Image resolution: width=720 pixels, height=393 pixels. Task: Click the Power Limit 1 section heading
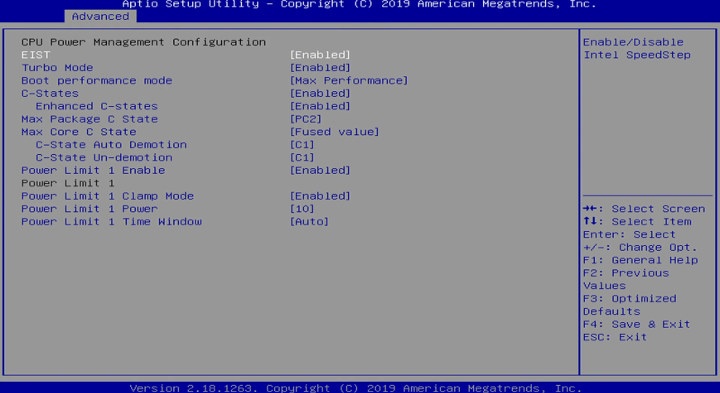coord(68,183)
